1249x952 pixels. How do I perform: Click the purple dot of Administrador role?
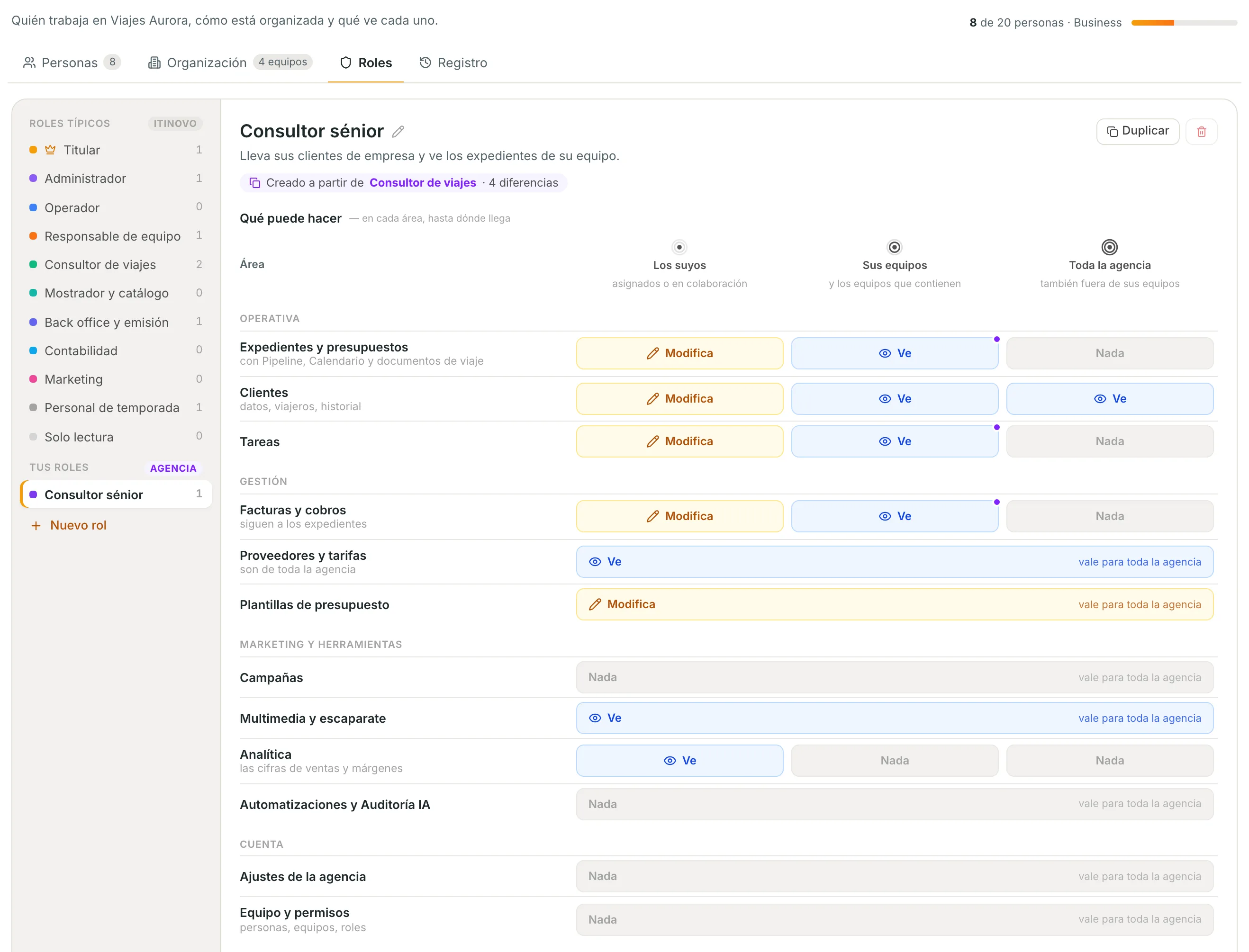click(34, 178)
